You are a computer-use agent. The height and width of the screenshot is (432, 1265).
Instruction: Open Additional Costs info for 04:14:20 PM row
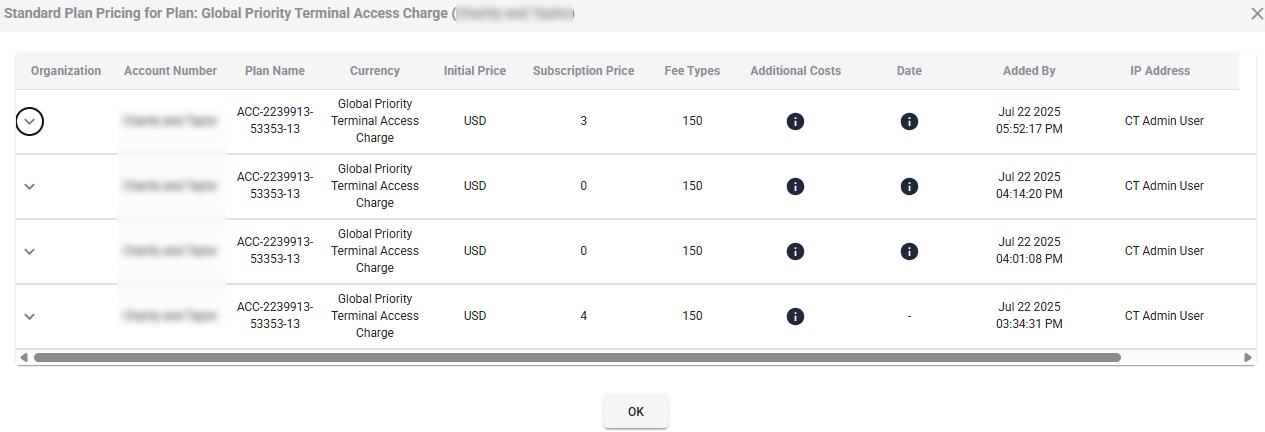795,186
